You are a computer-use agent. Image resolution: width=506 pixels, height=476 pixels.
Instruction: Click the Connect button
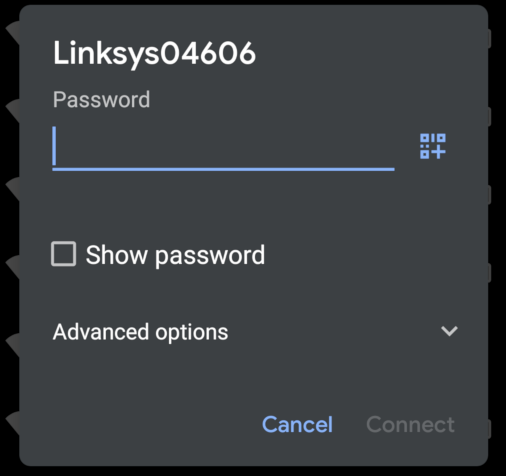coord(410,424)
